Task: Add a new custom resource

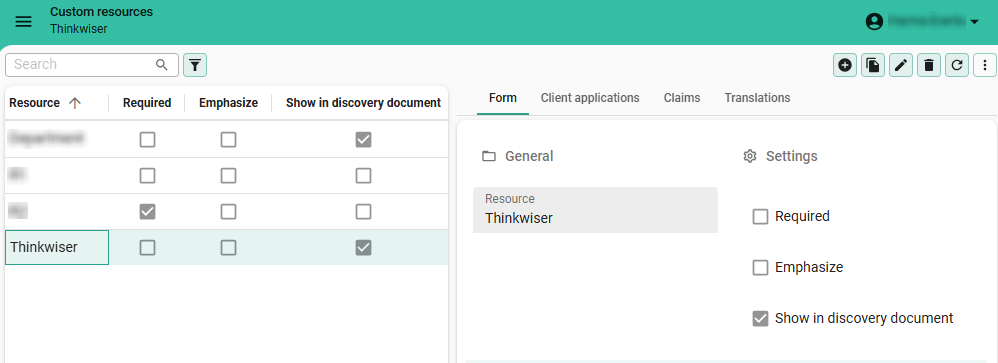Action: (x=845, y=64)
